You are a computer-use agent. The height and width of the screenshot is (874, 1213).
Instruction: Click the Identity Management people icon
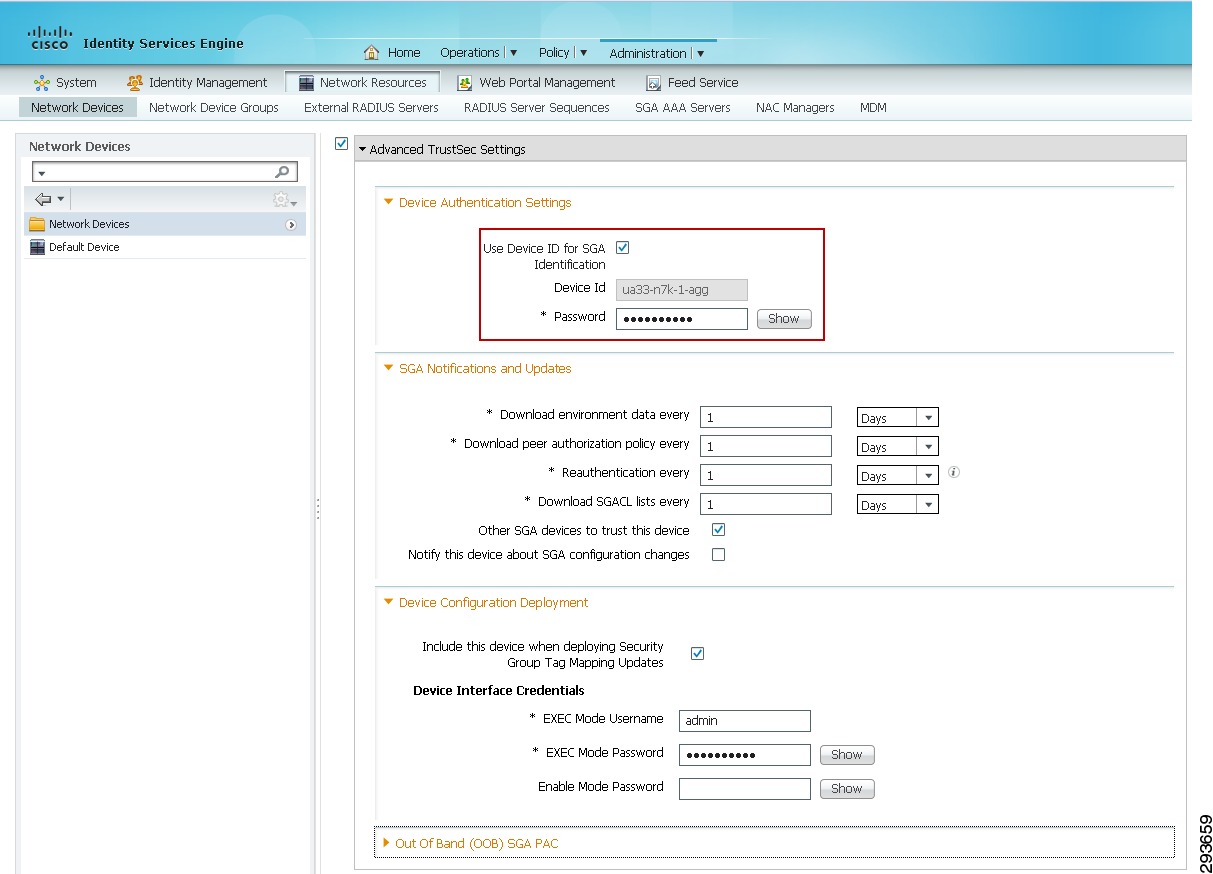[x=135, y=83]
